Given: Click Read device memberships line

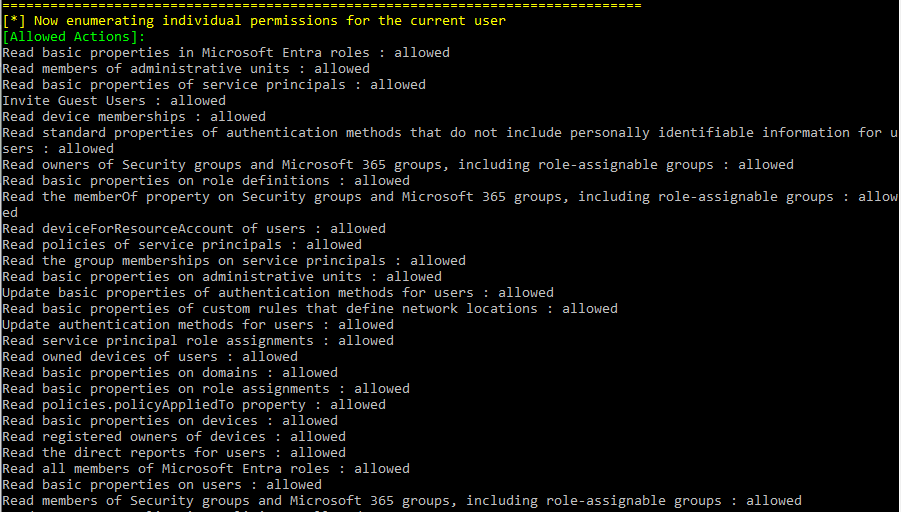Looking at the screenshot, I should [134, 117].
